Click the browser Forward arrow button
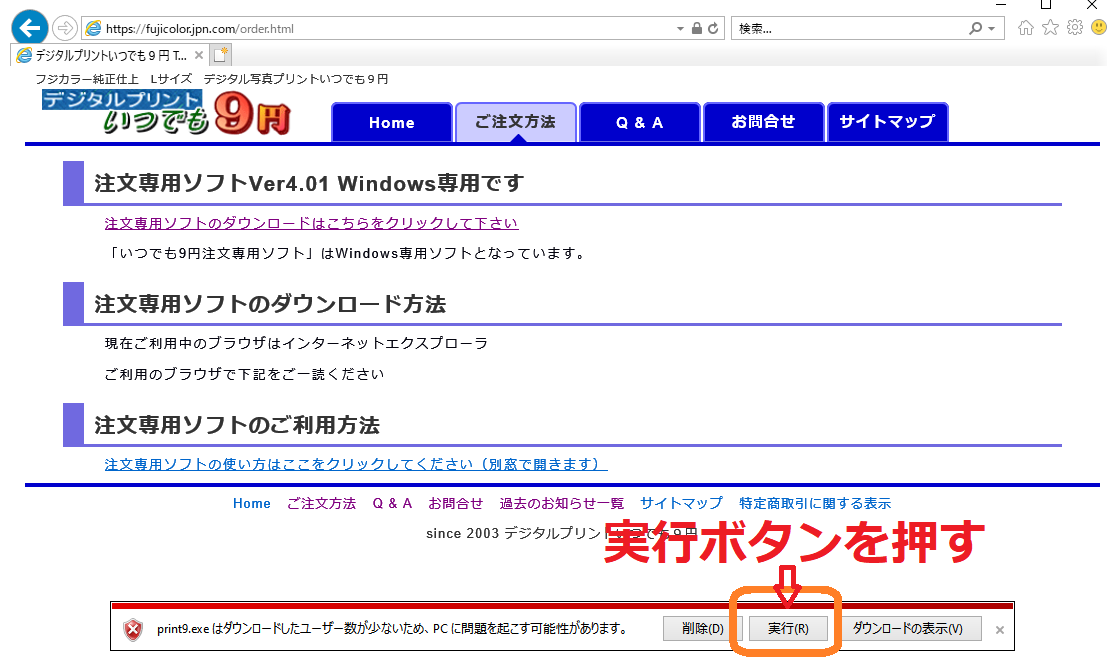The image size is (1107, 663). [65, 28]
